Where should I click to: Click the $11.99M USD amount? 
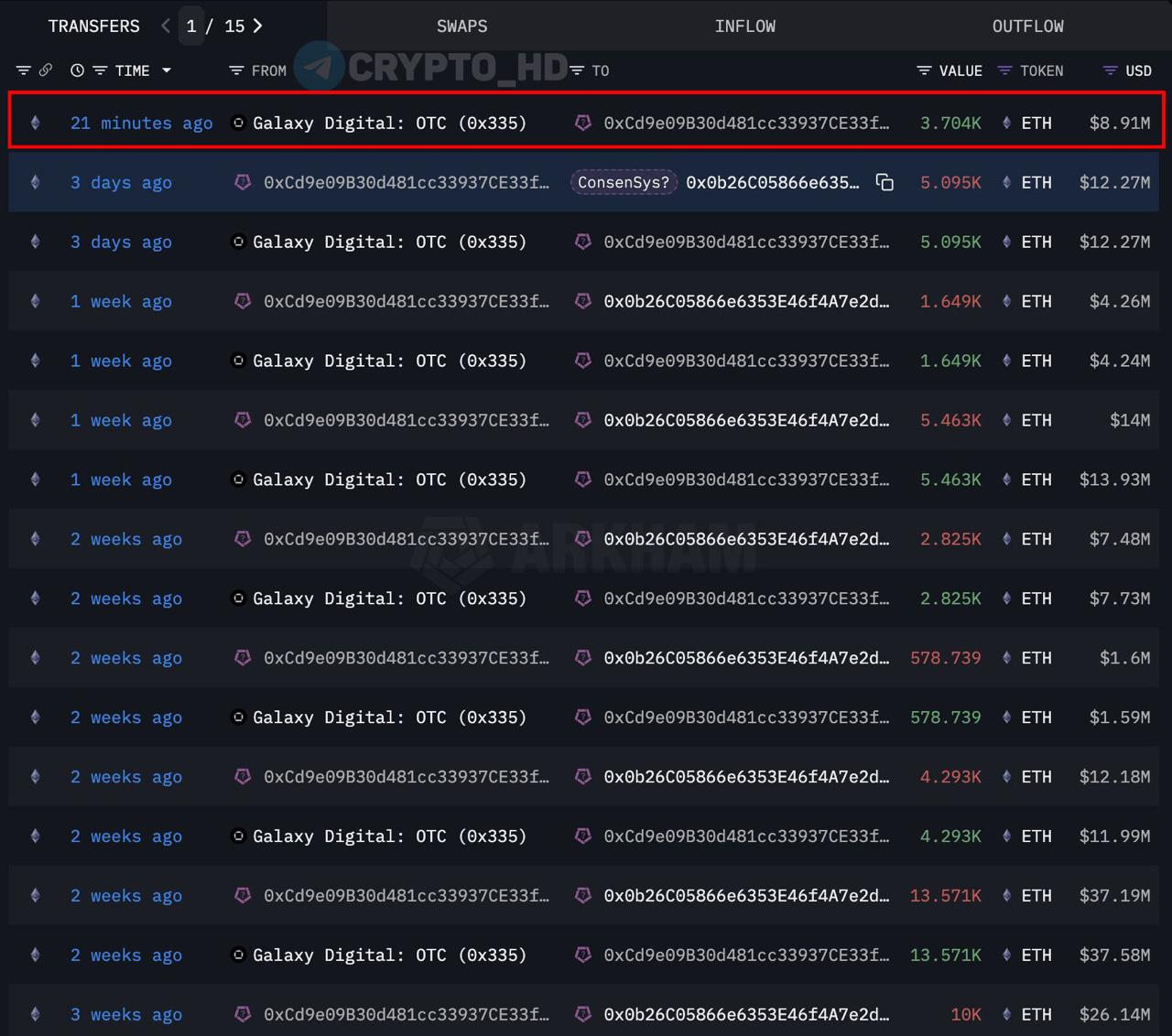point(1114,836)
